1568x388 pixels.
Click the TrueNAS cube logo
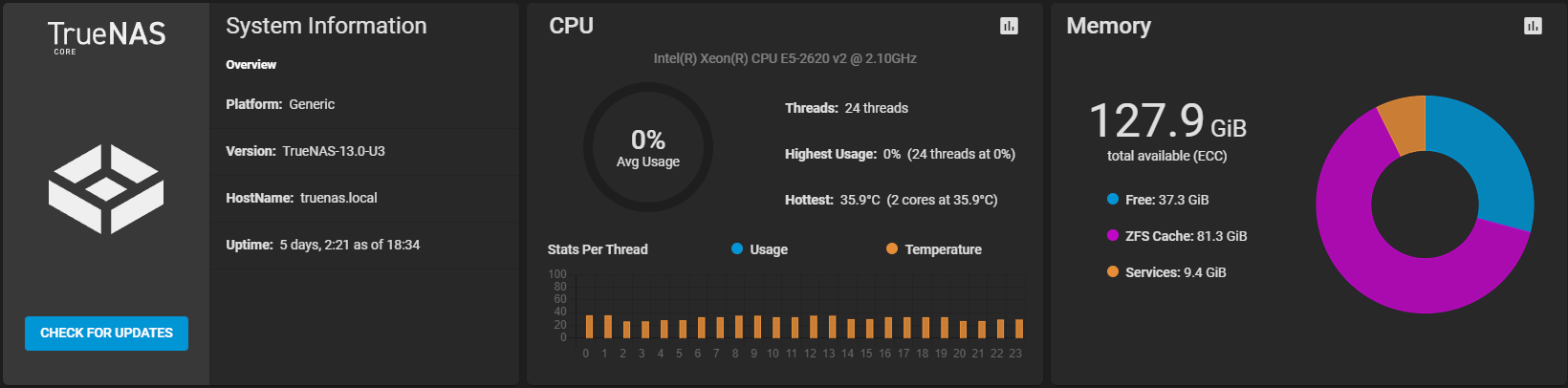tap(106, 189)
